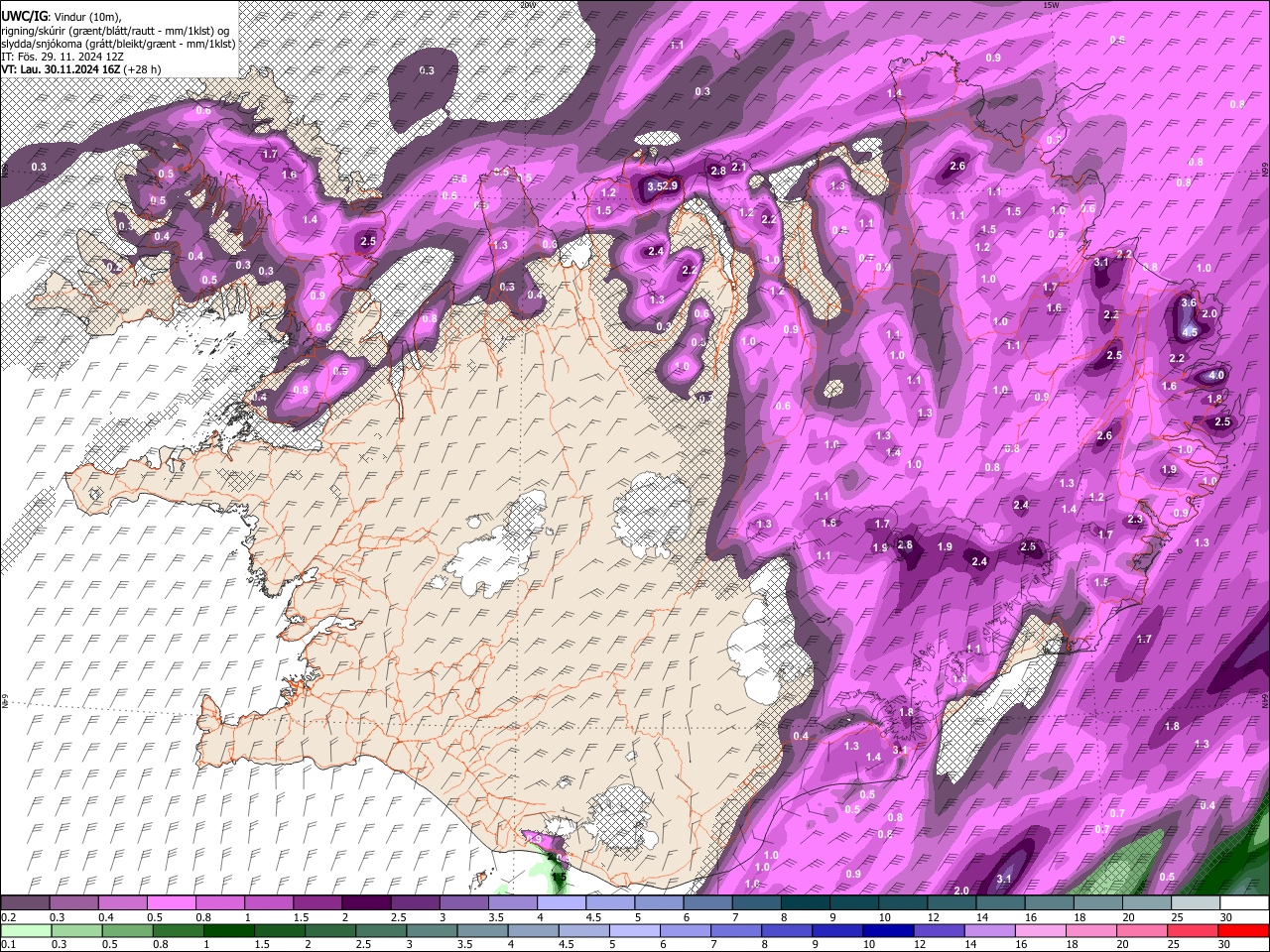Click the top legend swatch labeled 0.8

pyautogui.click(x=219, y=902)
